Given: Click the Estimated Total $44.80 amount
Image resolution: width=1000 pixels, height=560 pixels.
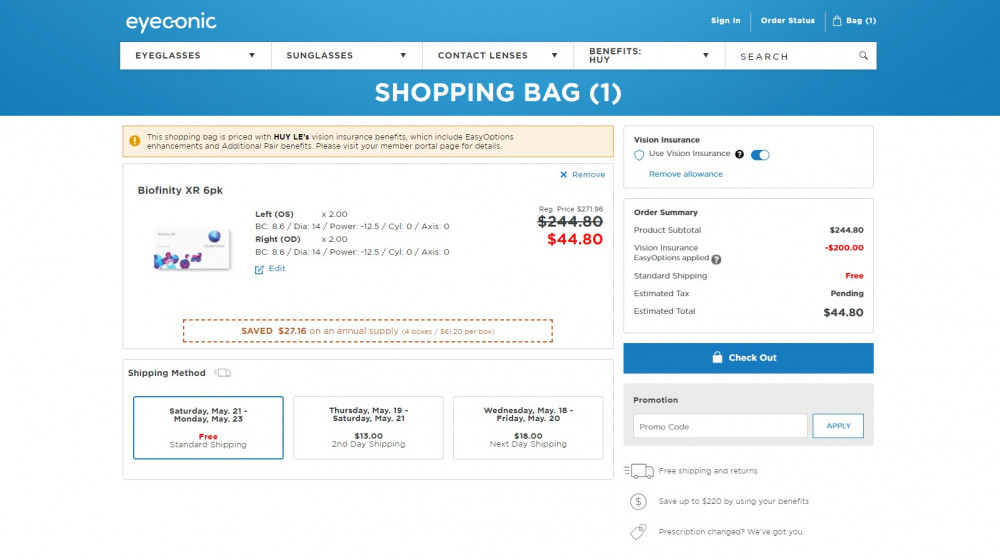Looking at the screenshot, I should tap(843, 313).
